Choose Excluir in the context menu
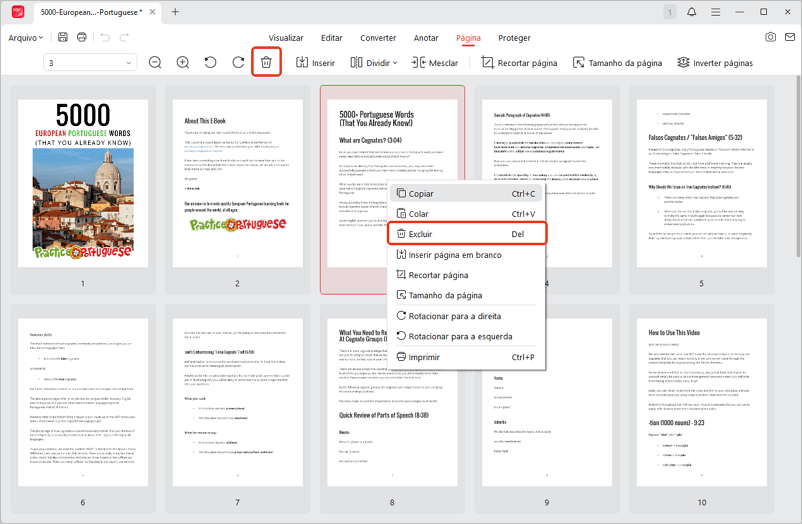Screen dimensions: 802x524 coord(466,234)
